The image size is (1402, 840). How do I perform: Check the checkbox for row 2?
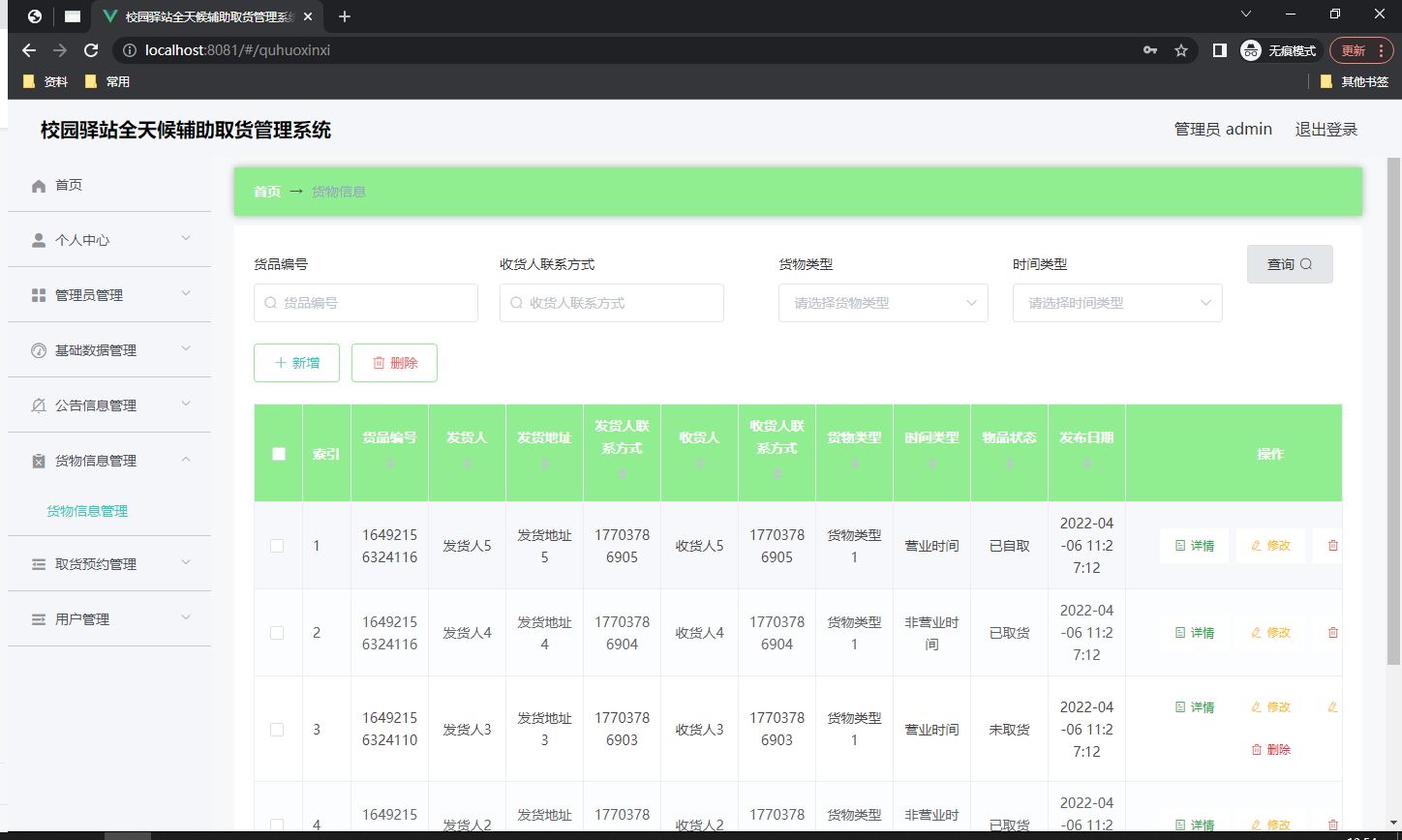click(x=277, y=633)
